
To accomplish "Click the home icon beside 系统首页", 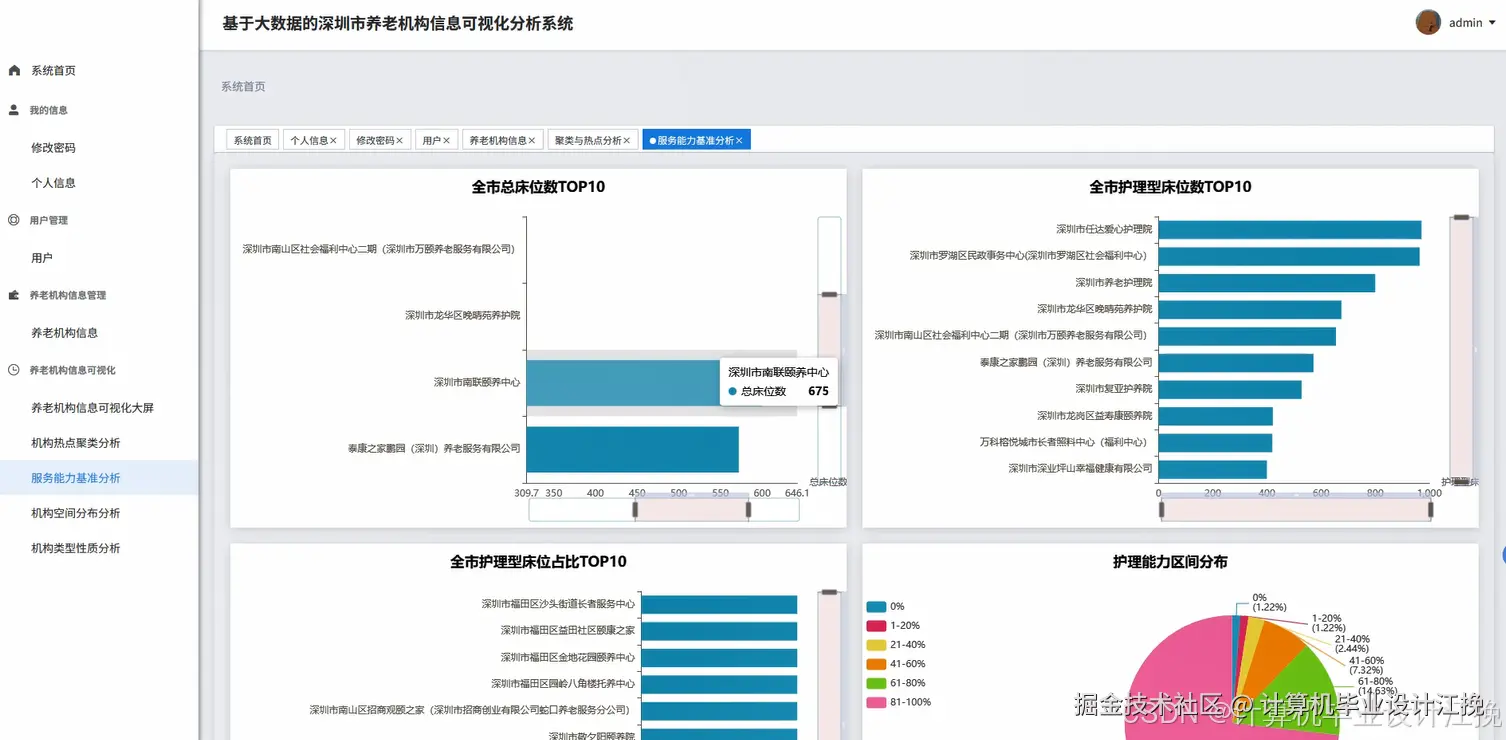I will pyautogui.click(x=14, y=70).
